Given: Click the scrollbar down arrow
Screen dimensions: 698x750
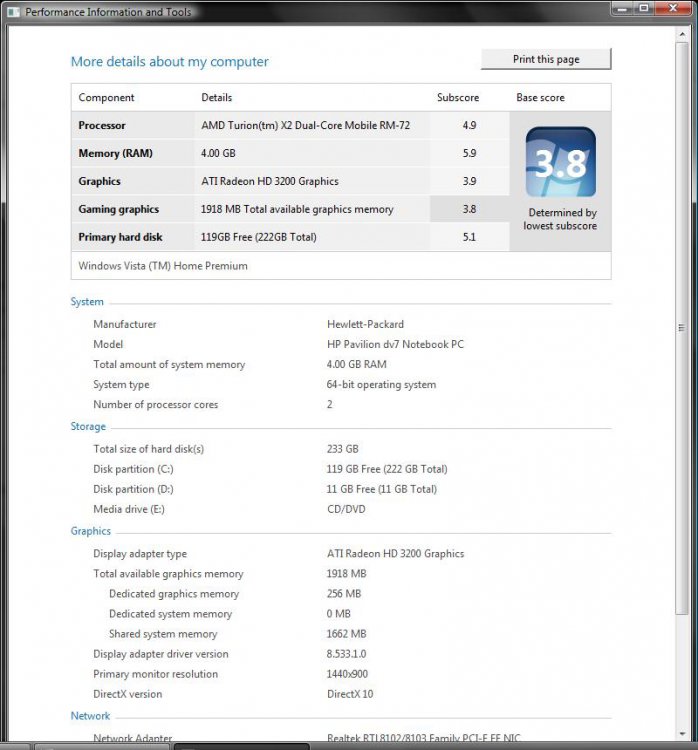Looking at the screenshot, I should 683,732.
